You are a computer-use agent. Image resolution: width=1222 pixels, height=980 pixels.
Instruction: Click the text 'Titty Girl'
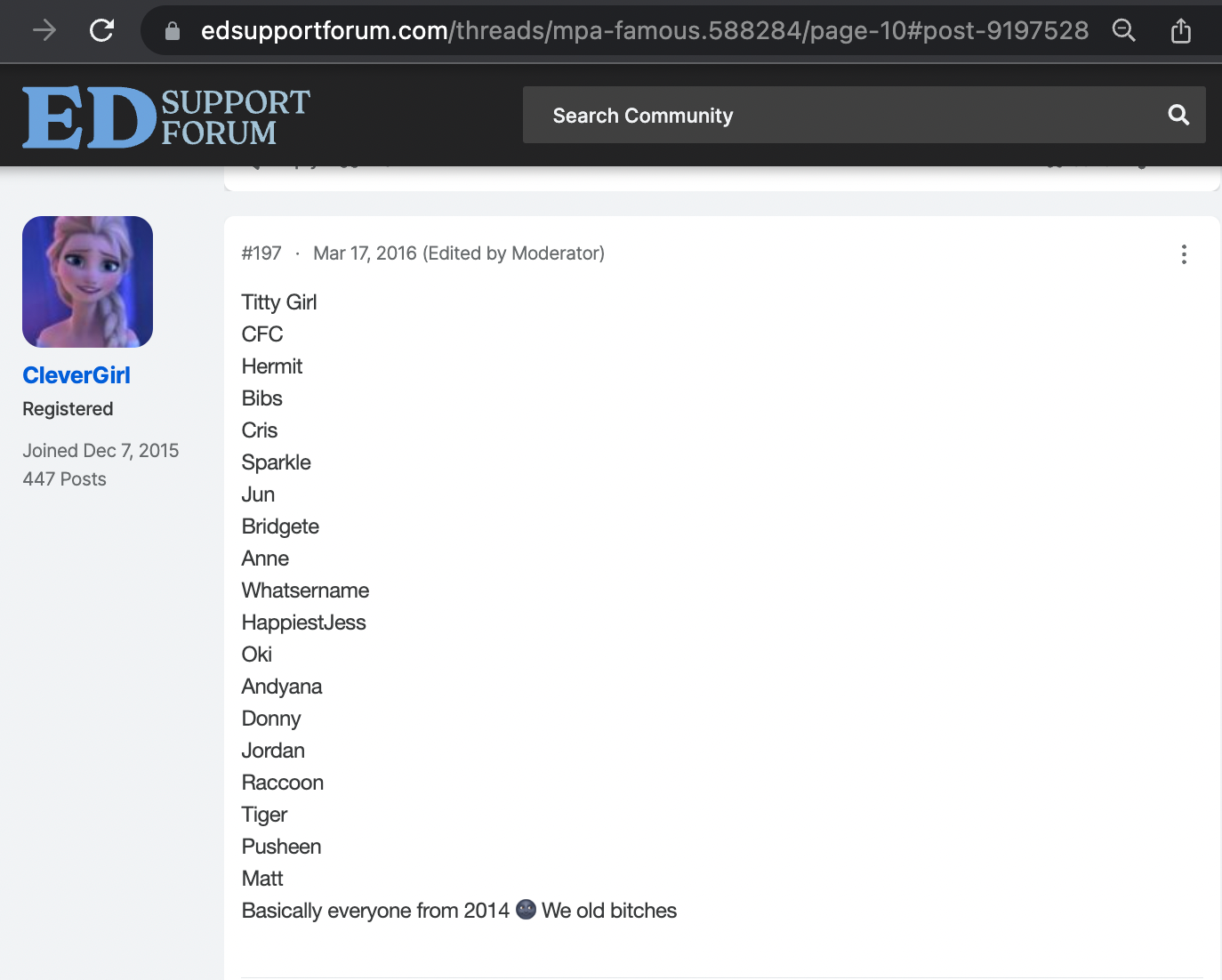point(279,302)
